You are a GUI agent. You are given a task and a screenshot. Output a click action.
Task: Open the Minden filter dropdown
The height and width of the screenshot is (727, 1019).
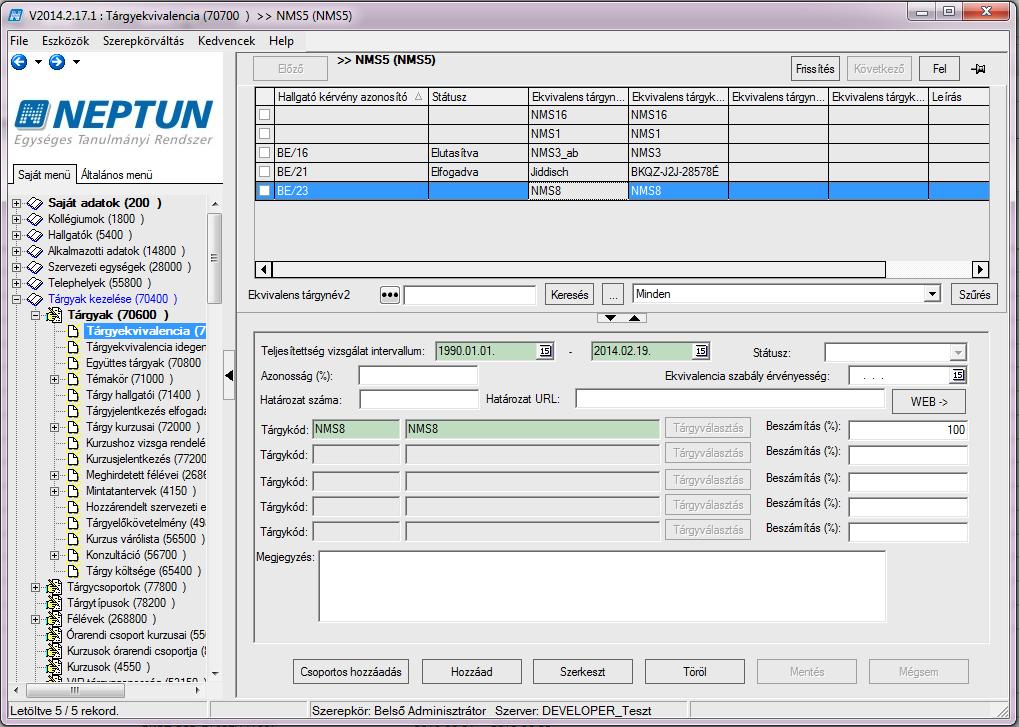pos(933,294)
